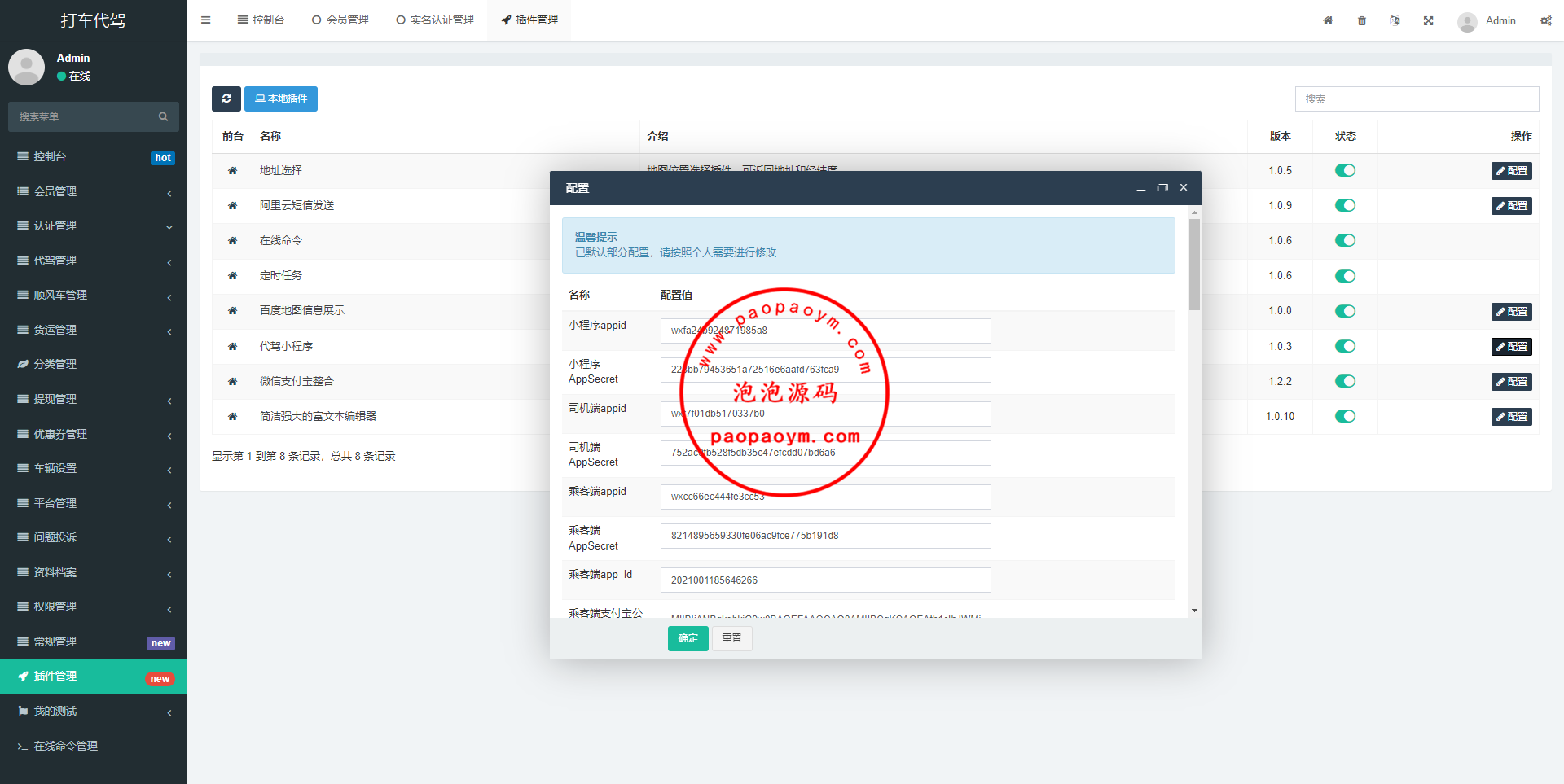Click the refresh icon button above the plugin table

(226, 99)
